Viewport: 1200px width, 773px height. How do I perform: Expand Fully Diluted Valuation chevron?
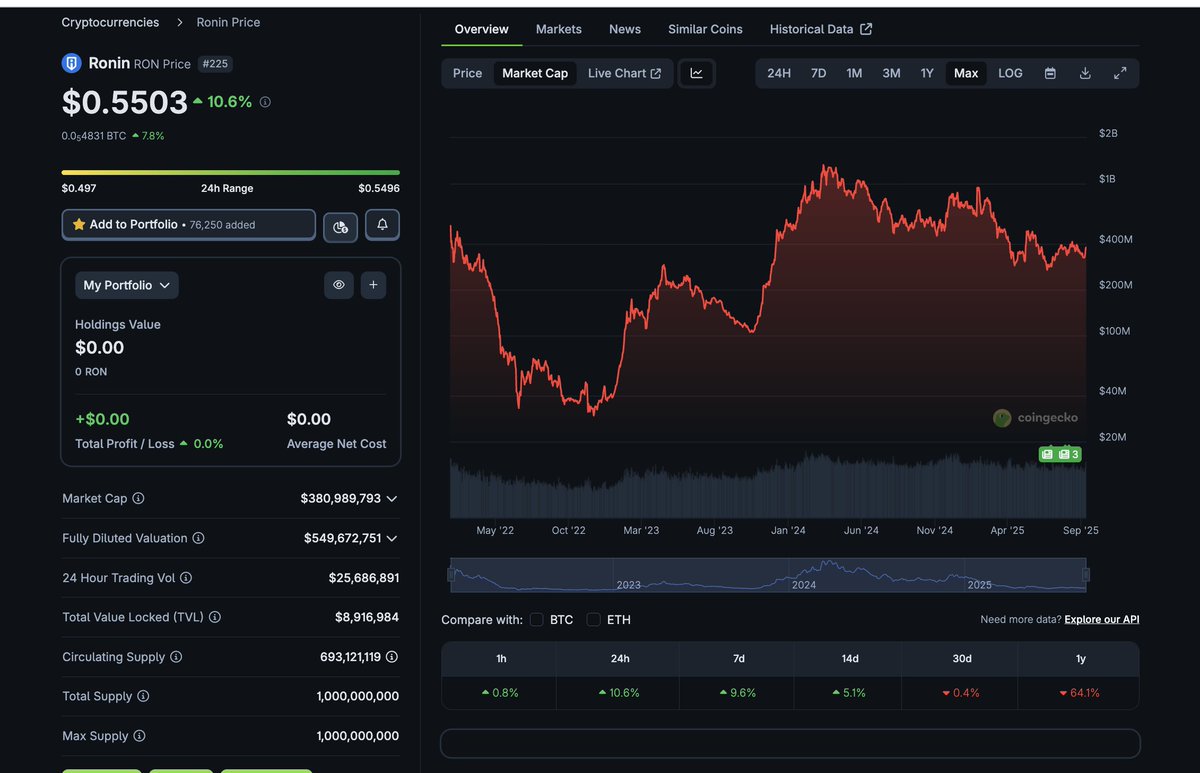[x=392, y=538]
